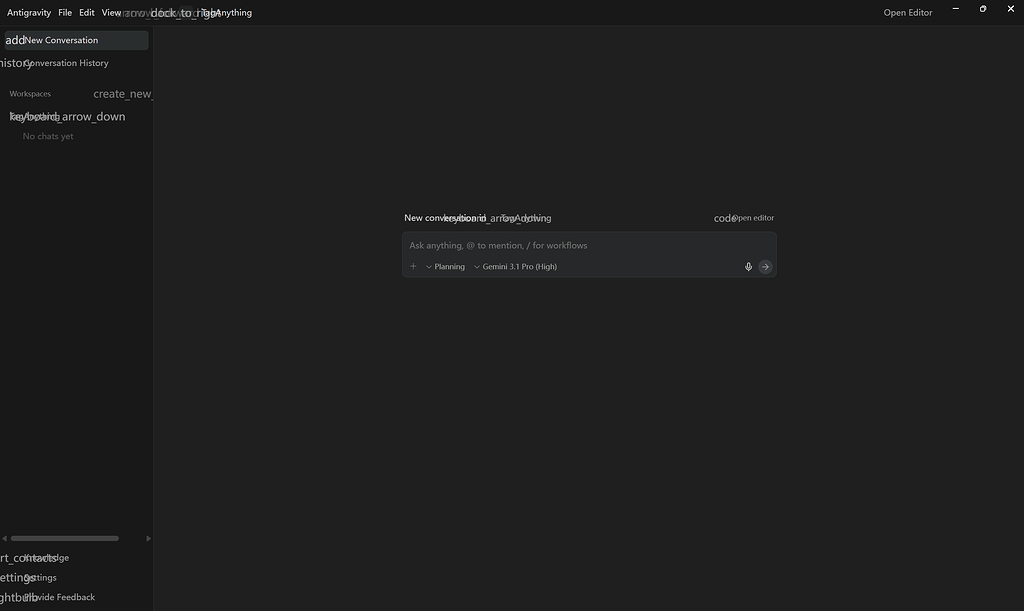Screen dimensions: 1024x611
Task: Start a New Conversation from the sidebar
Action: point(76,40)
